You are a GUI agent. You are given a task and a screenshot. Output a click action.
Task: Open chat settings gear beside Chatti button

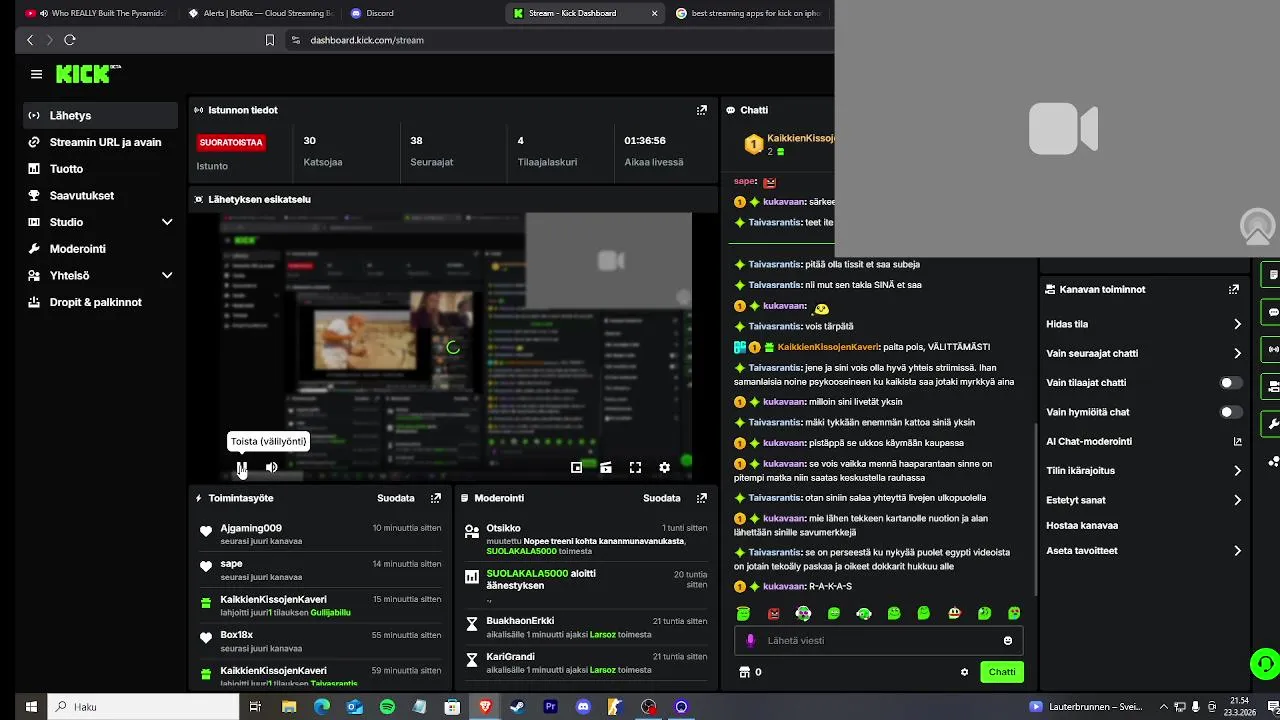964,672
